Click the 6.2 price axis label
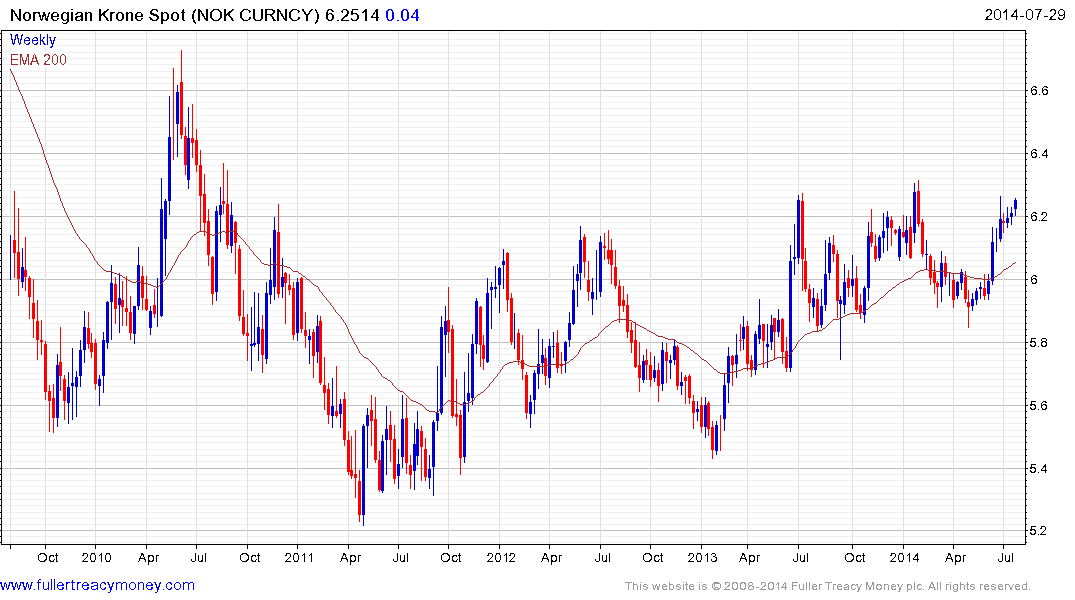This screenshot has height=600, width=1075. (1039, 217)
